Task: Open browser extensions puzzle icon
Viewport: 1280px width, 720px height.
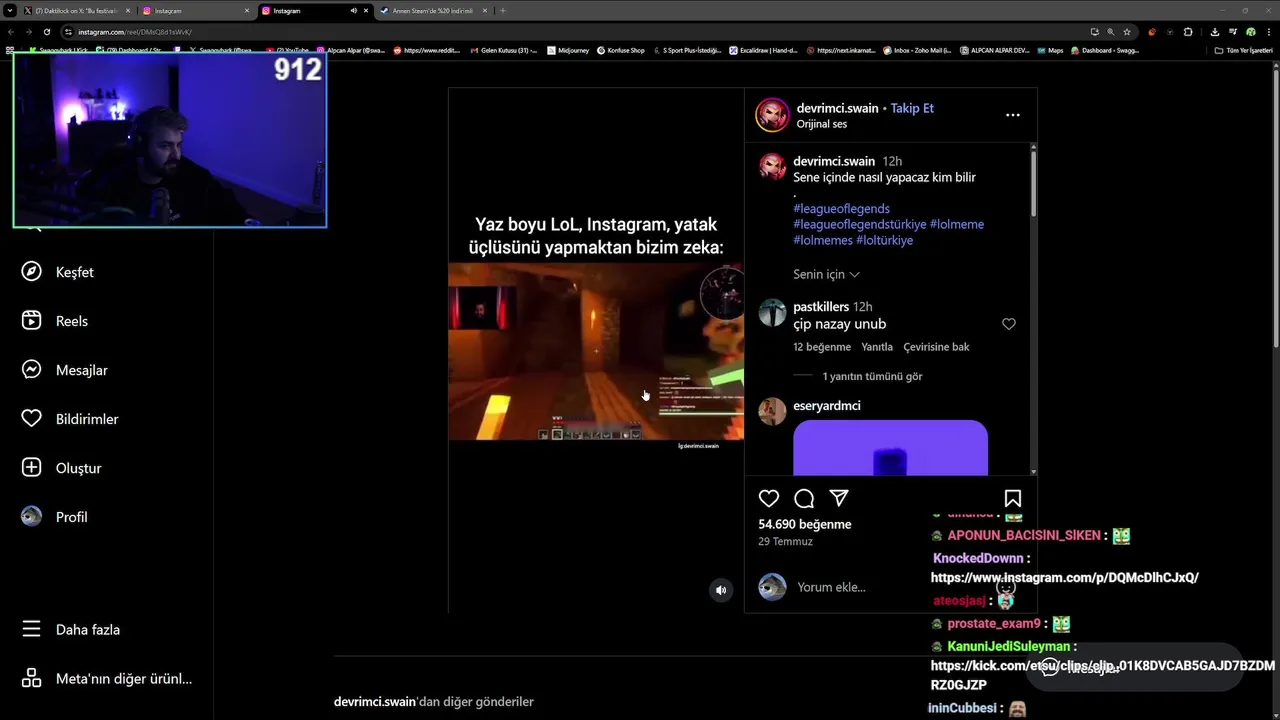Action: [1188, 31]
